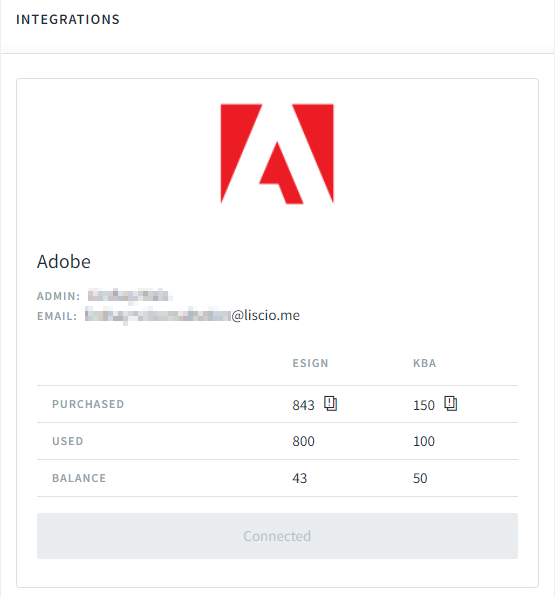Click the liscio.me email address
This screenshot has width=555, height=597.
click(x=192, y=316)
